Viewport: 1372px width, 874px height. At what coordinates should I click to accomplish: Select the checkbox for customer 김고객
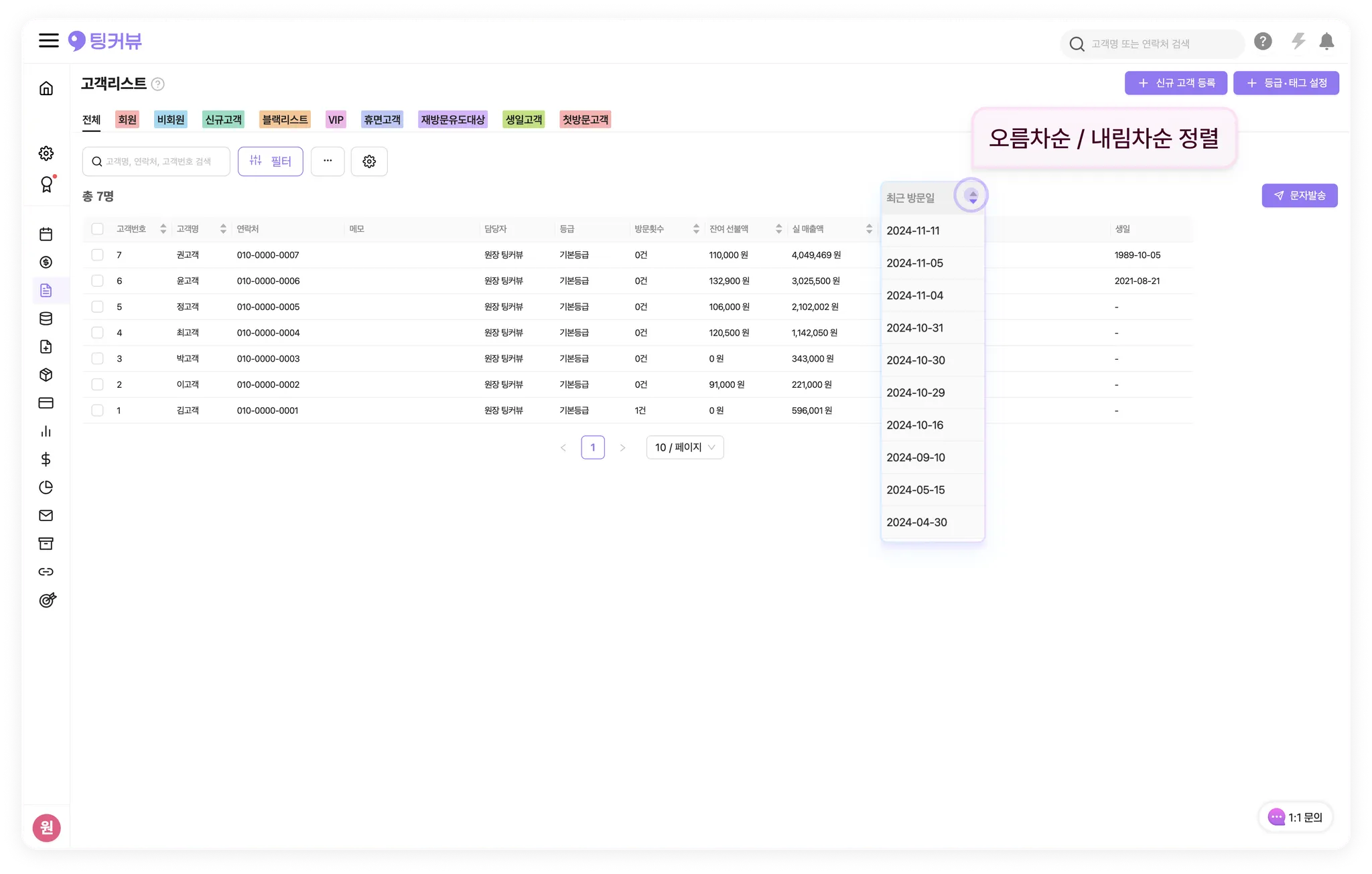point(98,411)
